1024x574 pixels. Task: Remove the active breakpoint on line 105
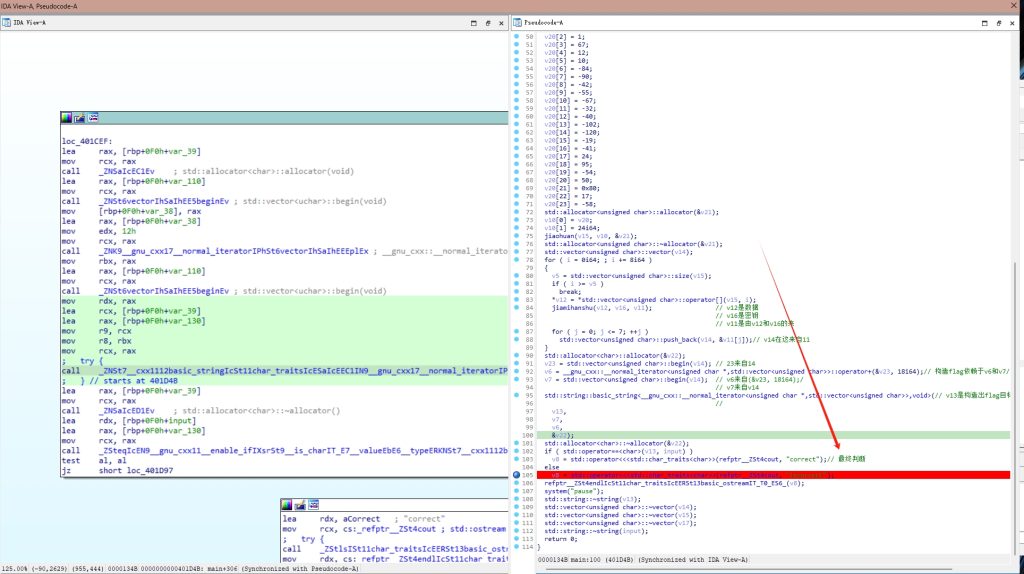click(516, 475)
